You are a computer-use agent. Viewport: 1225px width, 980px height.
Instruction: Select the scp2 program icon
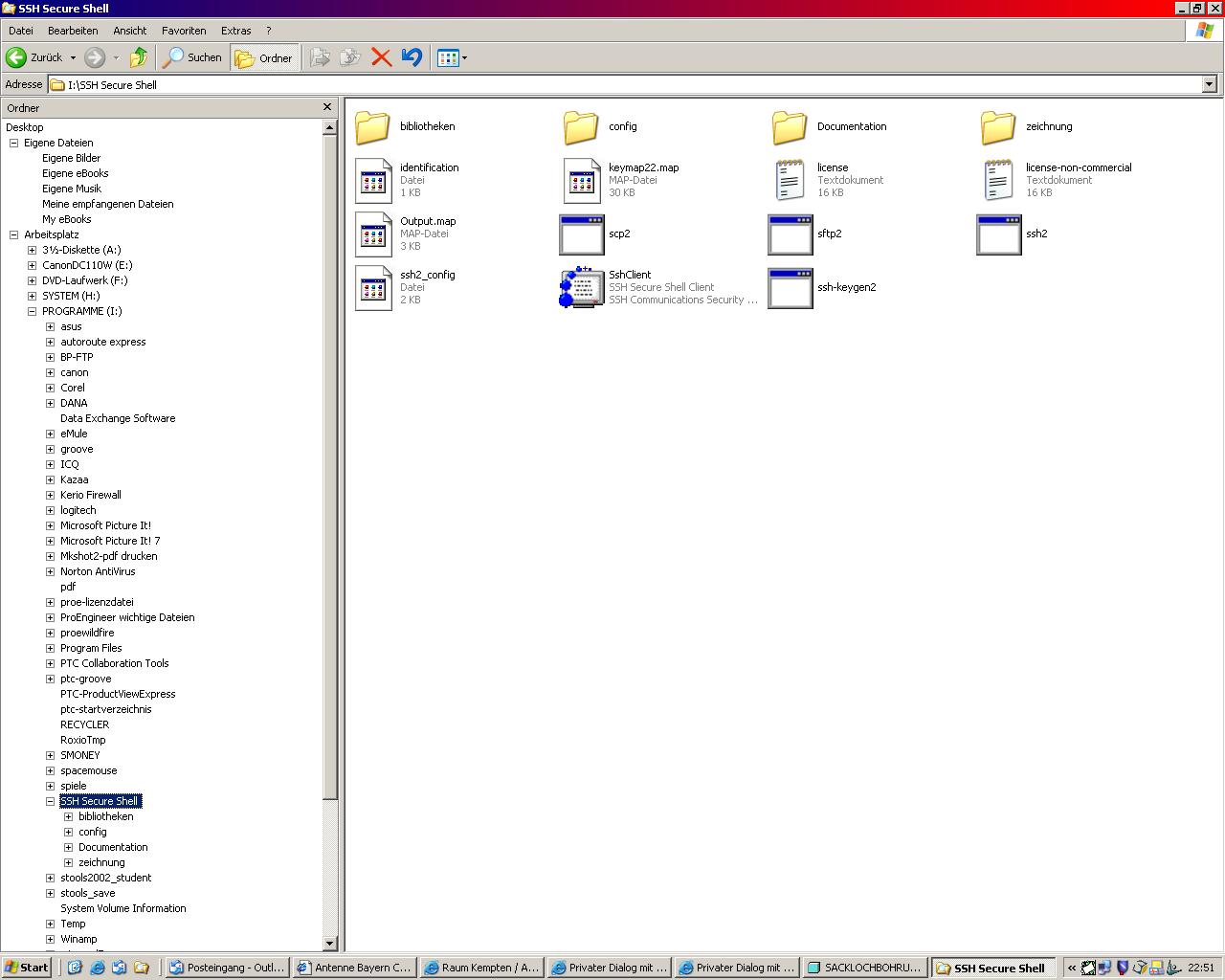click(x=582, y=234)
